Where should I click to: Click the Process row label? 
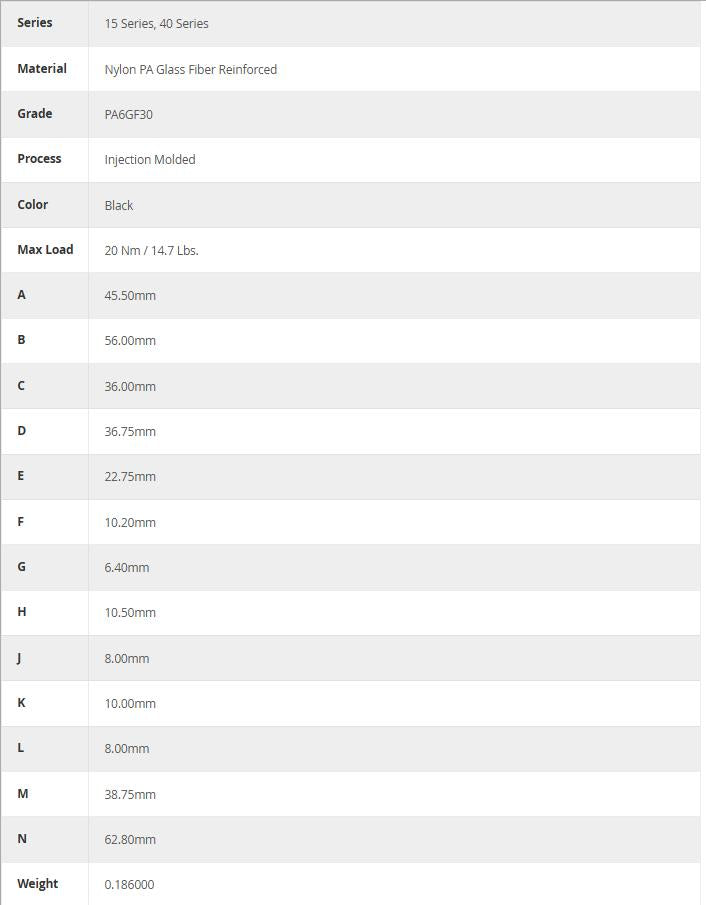[x=39, y=159]
